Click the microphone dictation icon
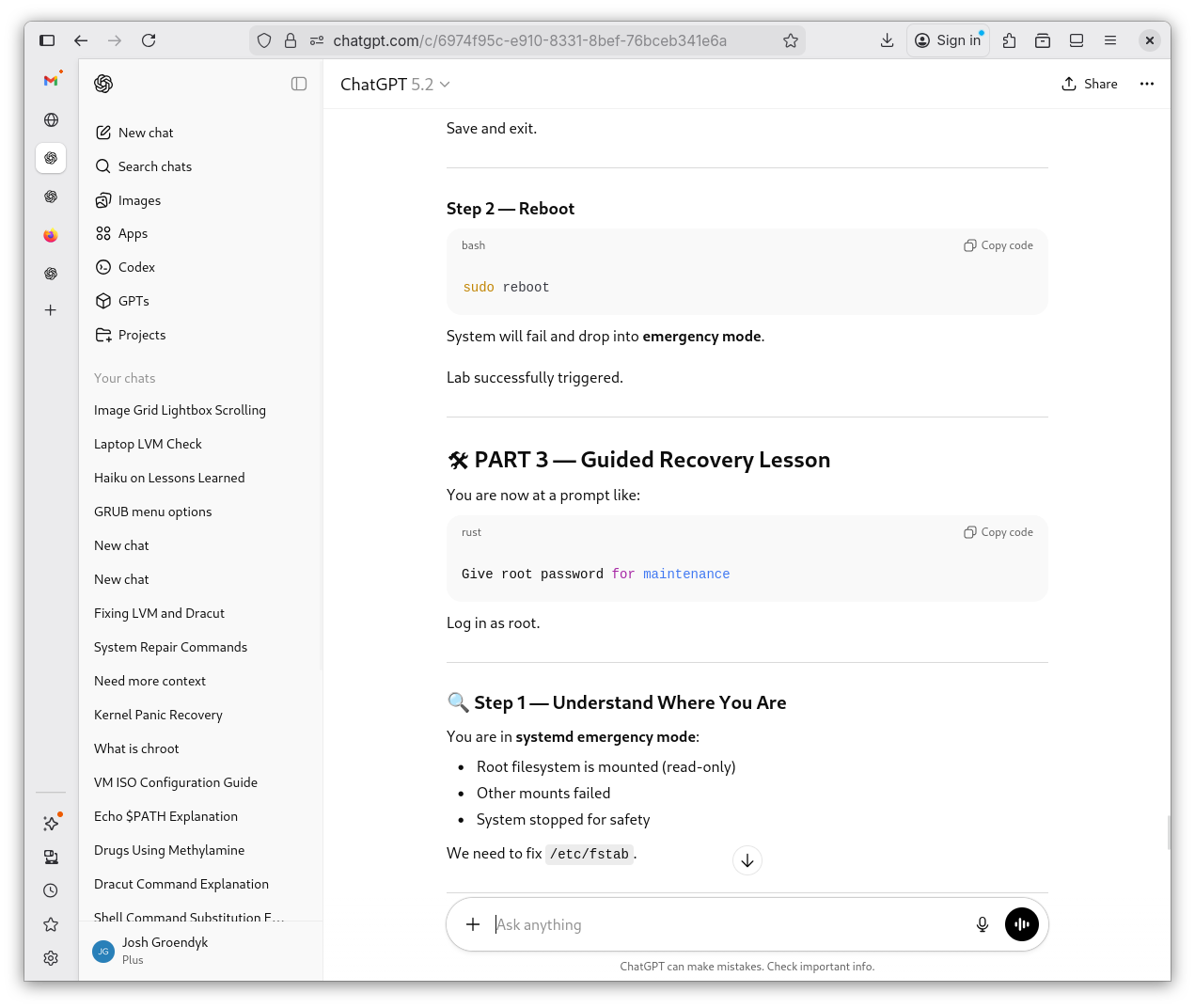 point(982,924)
